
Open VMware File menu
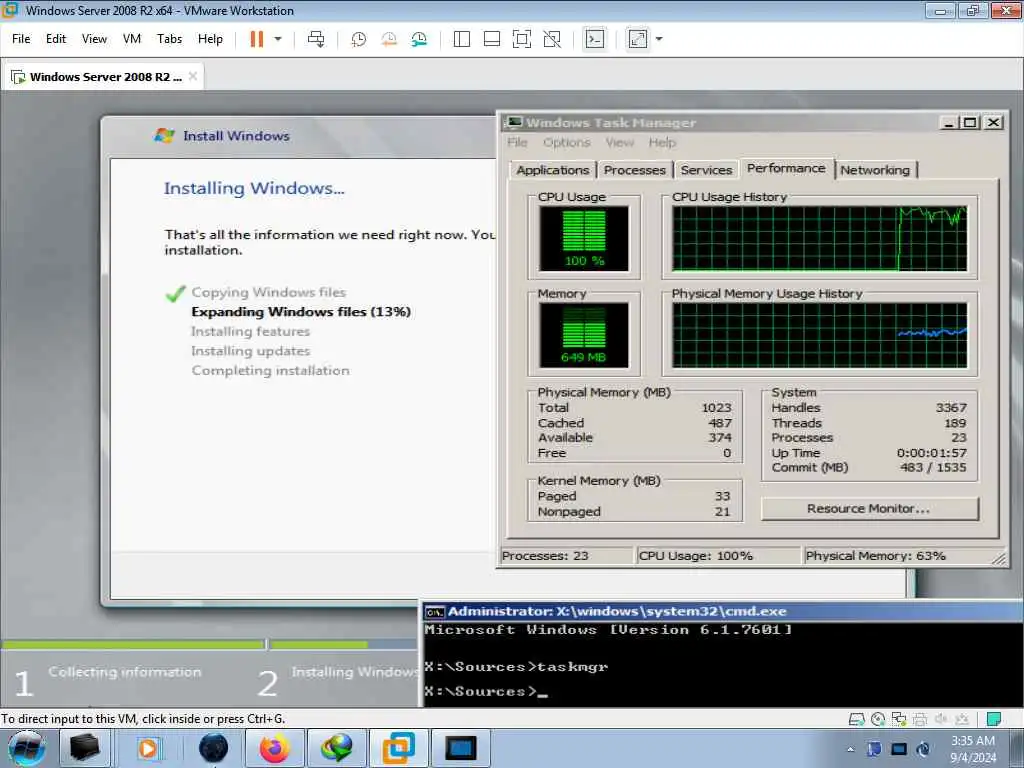pos(21,39)
